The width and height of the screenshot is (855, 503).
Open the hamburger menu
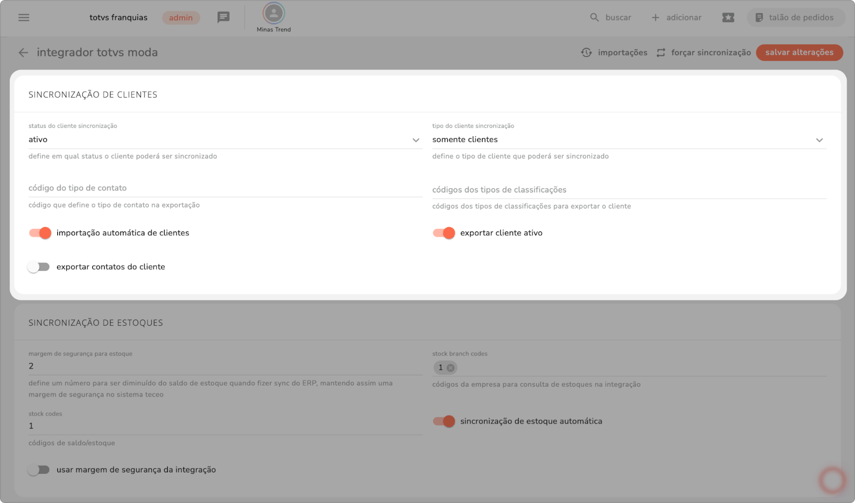click(x=24, y=17)
